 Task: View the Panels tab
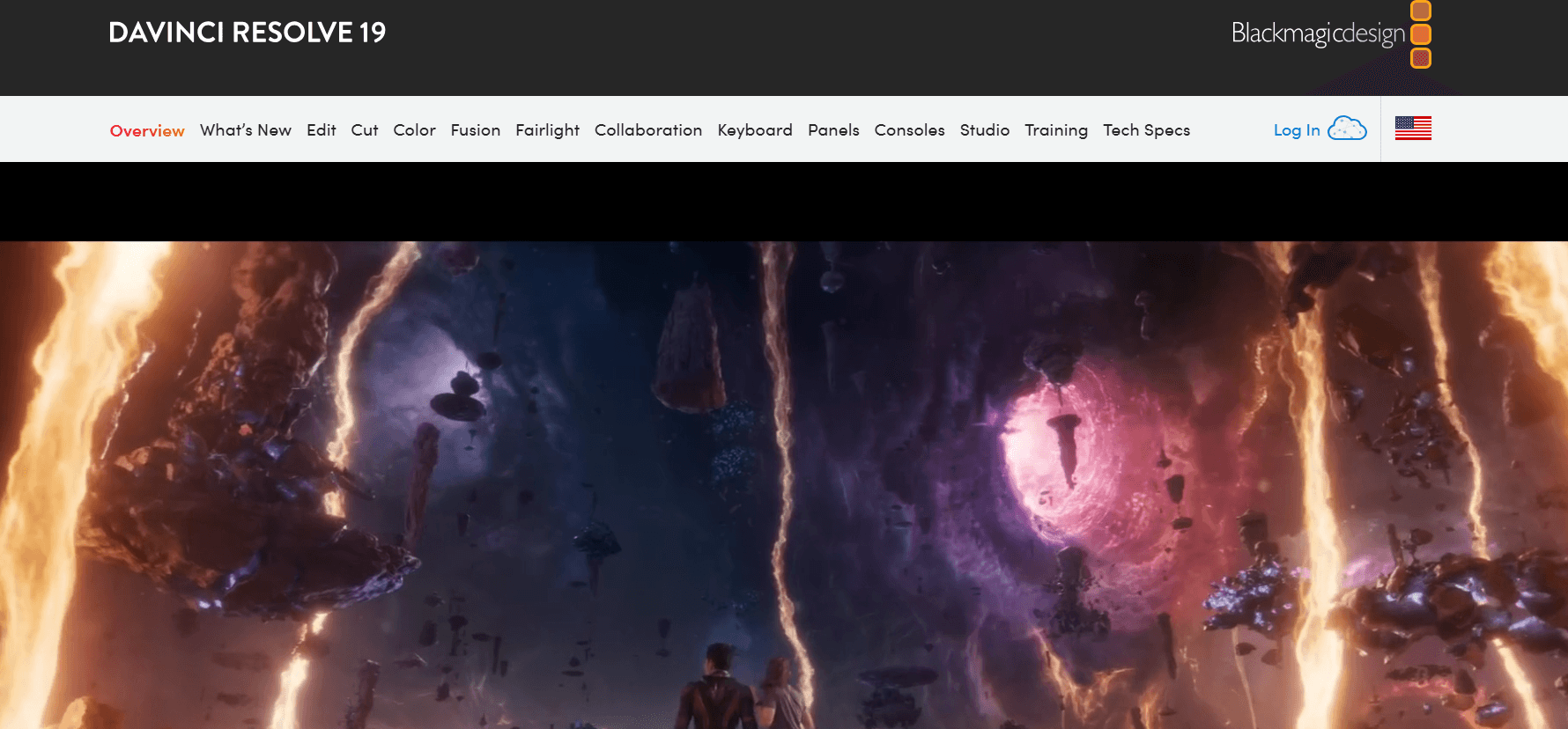833,129
